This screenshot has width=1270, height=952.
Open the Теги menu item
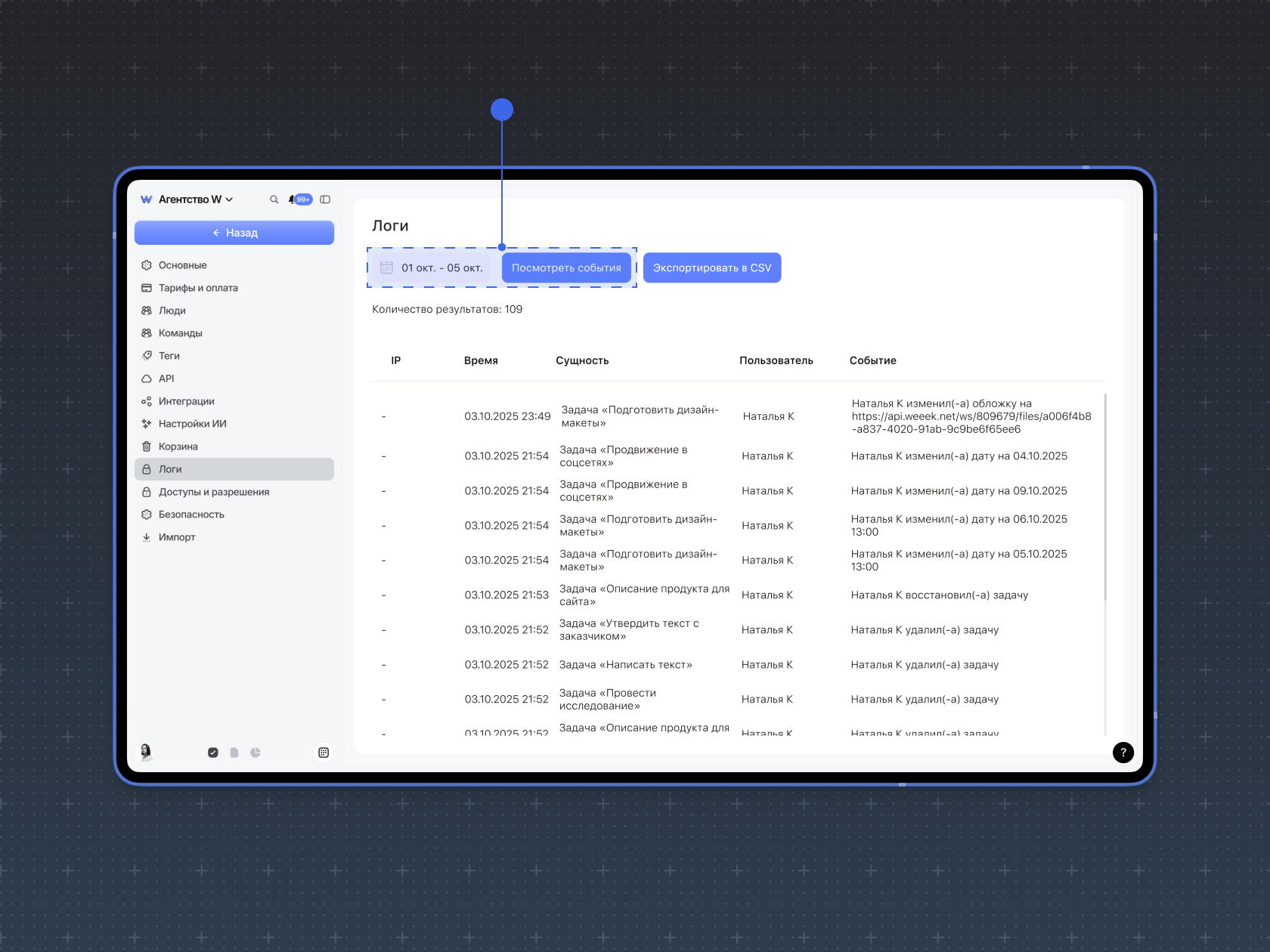click(169, 356)
